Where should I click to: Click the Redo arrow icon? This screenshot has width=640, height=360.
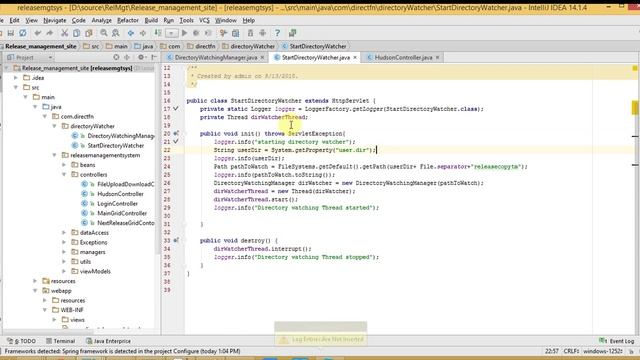coord(50,33)
